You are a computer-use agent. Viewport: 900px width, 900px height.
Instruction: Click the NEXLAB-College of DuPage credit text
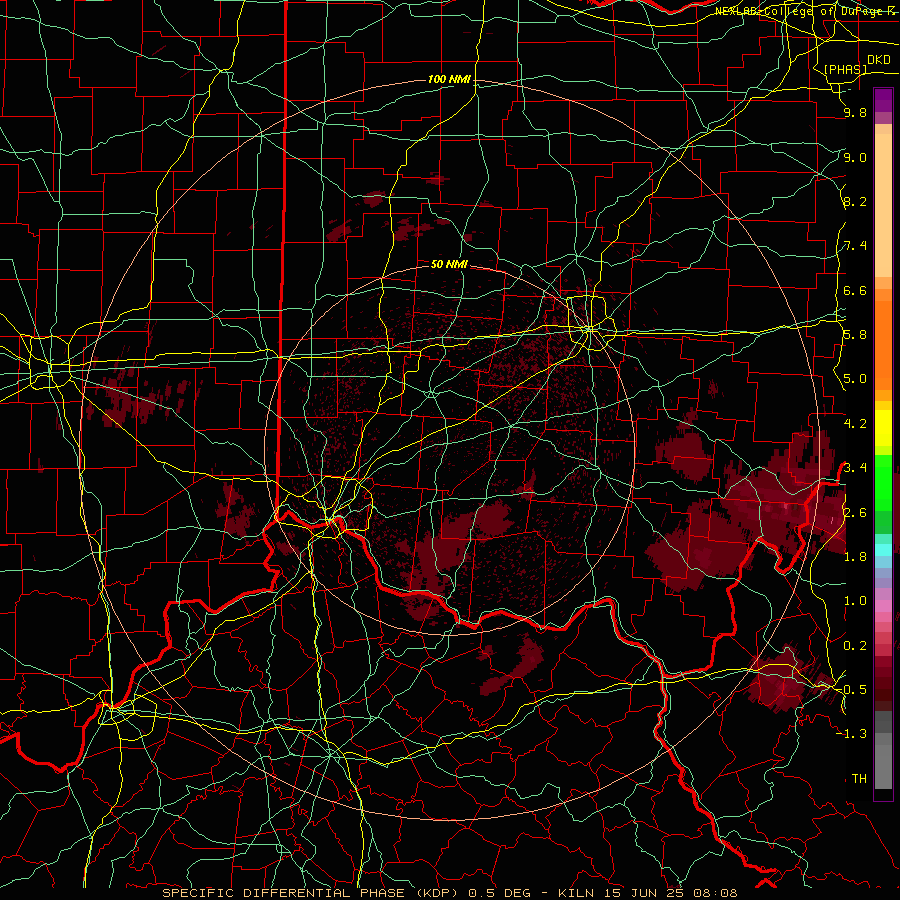click(805, 11)
